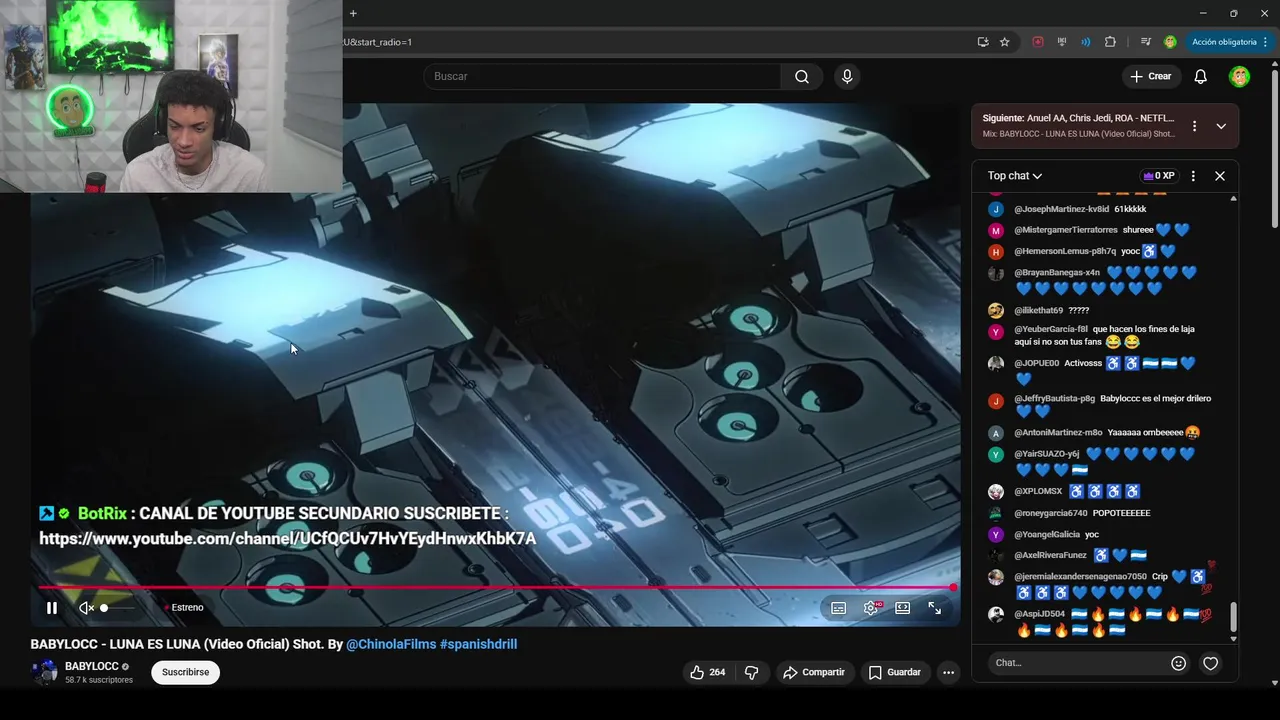Open the BABYLOCC channel name link
The width and height of the screenshot is (1280, 720).
92,666
